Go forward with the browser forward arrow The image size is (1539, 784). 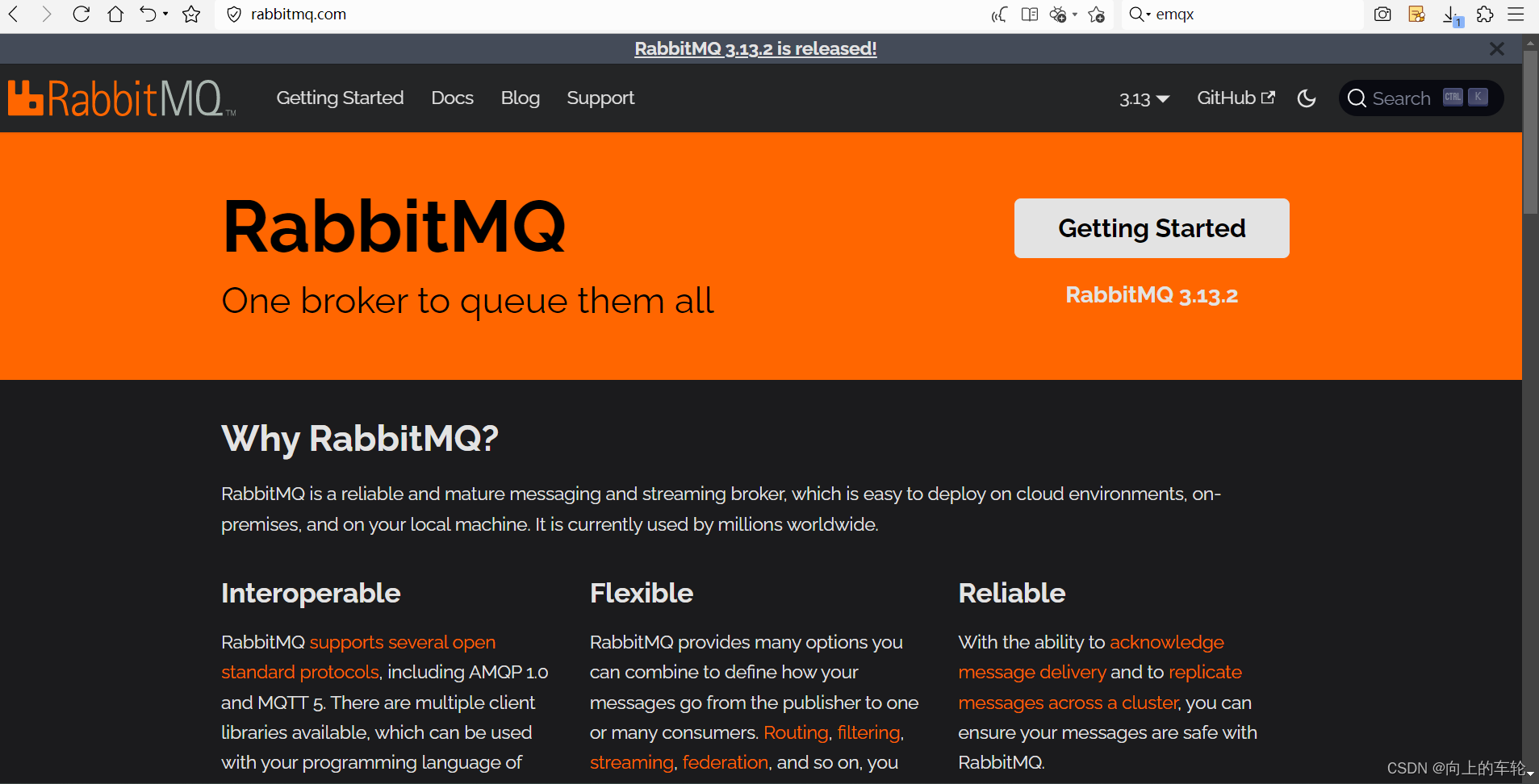tap(46, 14)
